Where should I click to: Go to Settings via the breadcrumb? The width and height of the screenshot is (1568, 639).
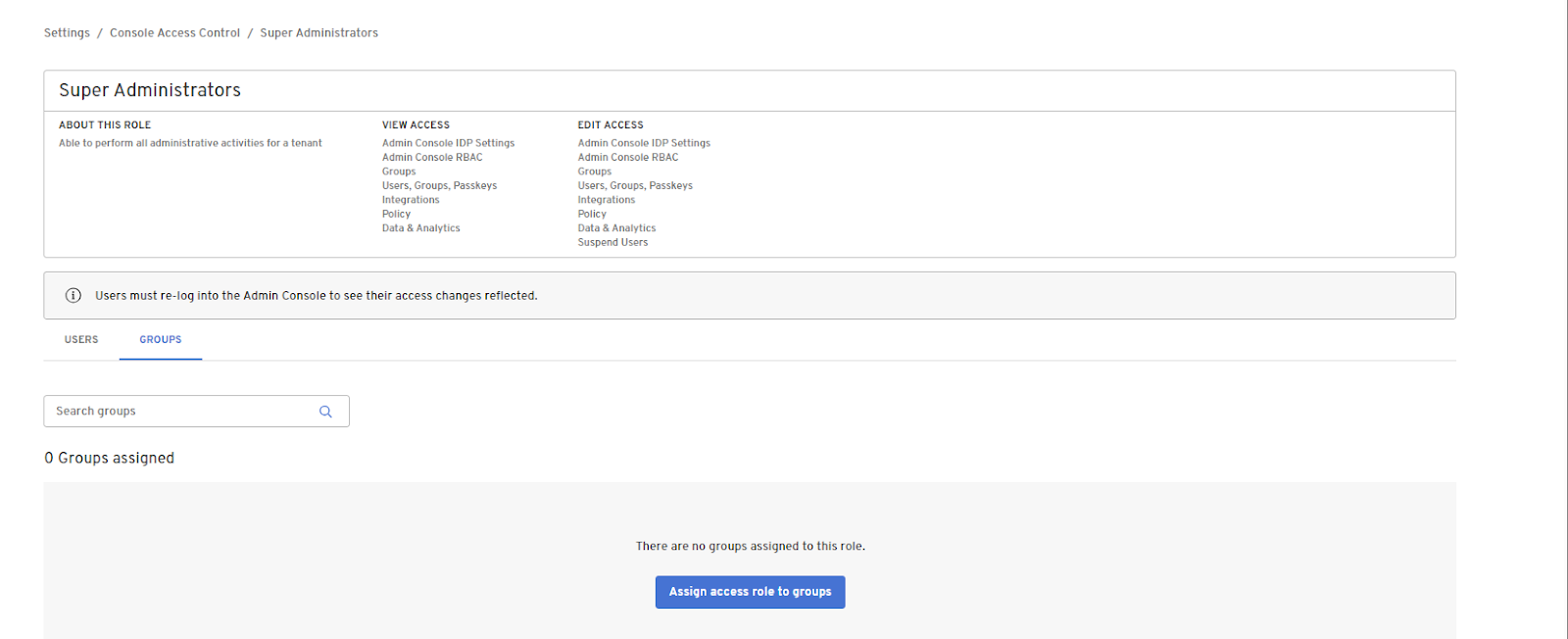pyautogui.click(x=67, y=33)
